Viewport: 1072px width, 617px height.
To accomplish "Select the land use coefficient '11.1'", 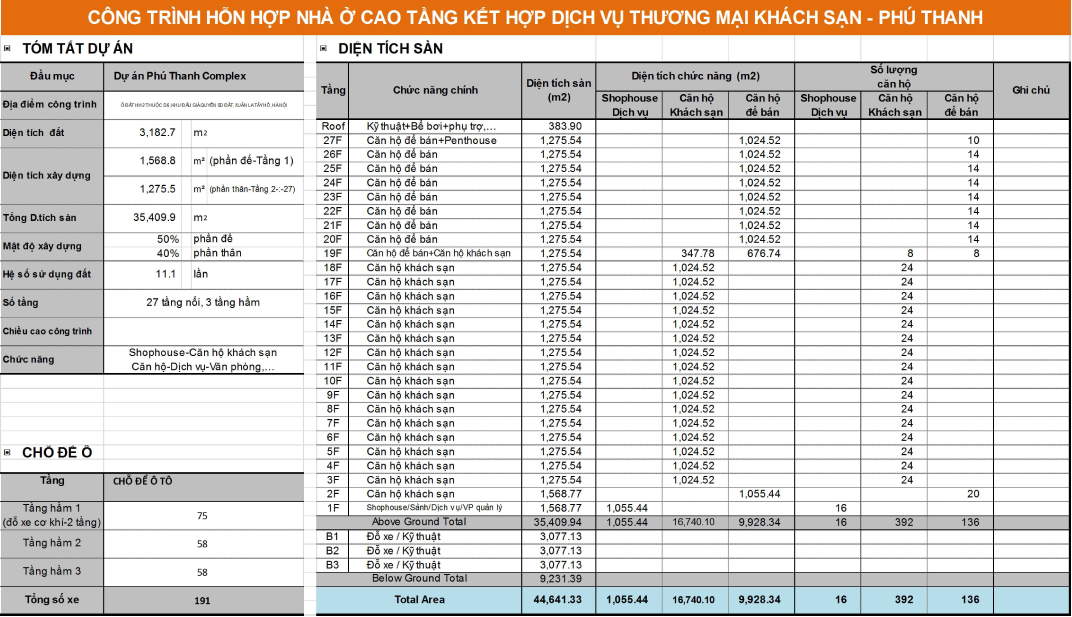I will pyautogui.click(x=165, y=274).
